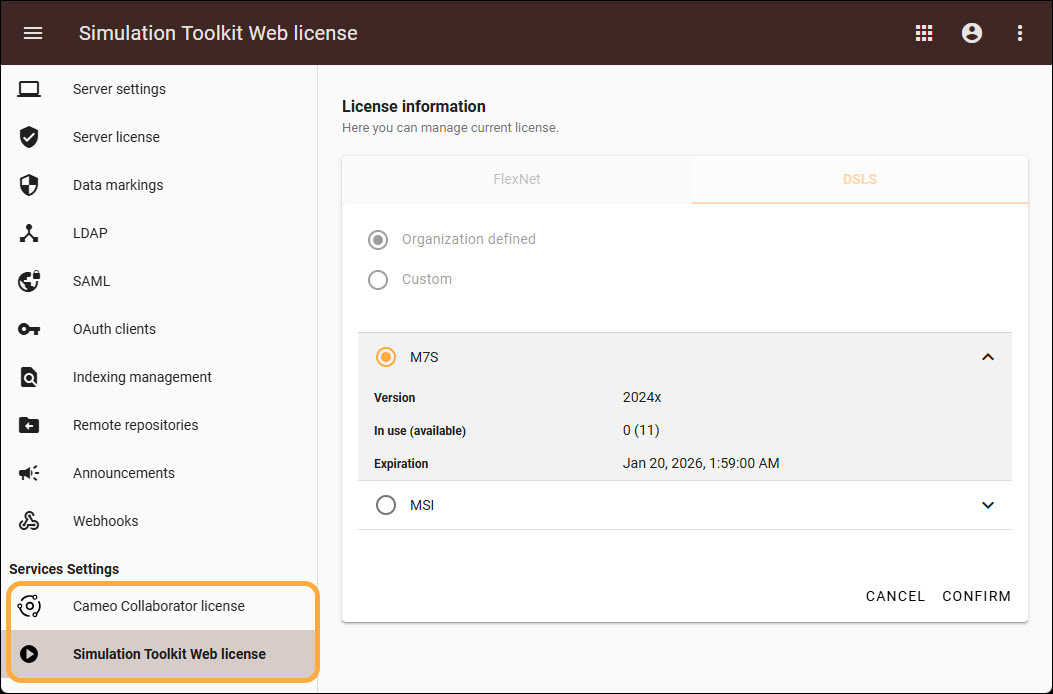Expand the MSI license details
1053x694 pixels.
point(988,506)
